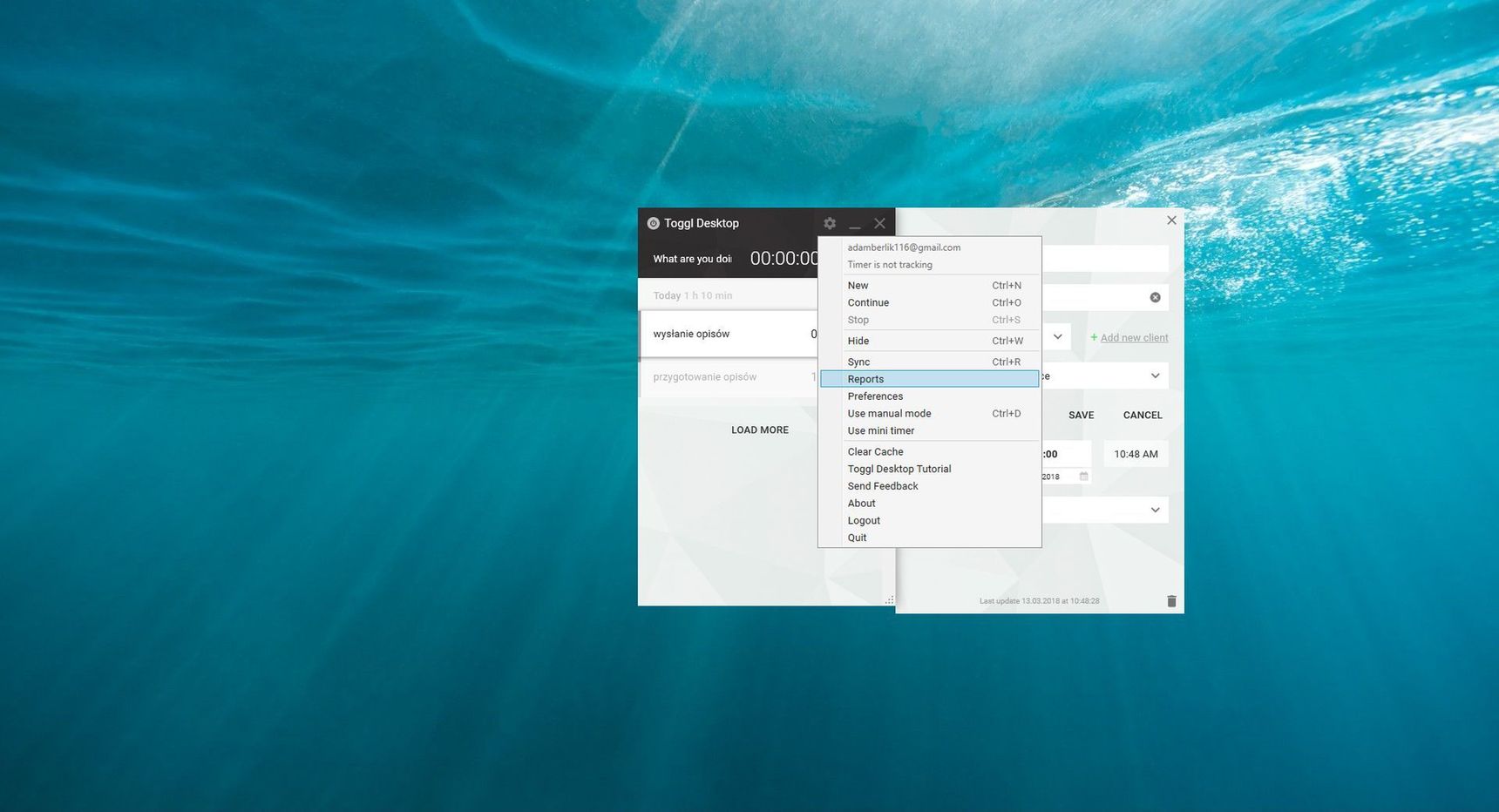Viewport: 1499px width, 812px height.
Task: Select Continue in the menu
Action: (930, 303)
